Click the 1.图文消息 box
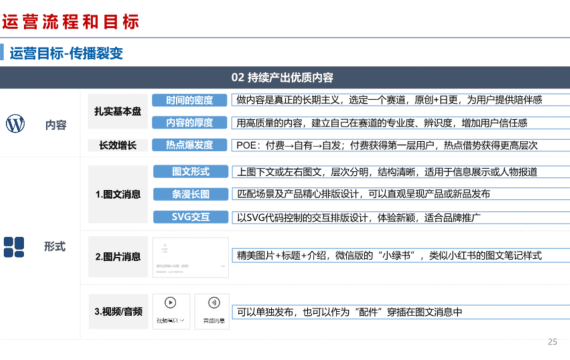 [118, 194]
